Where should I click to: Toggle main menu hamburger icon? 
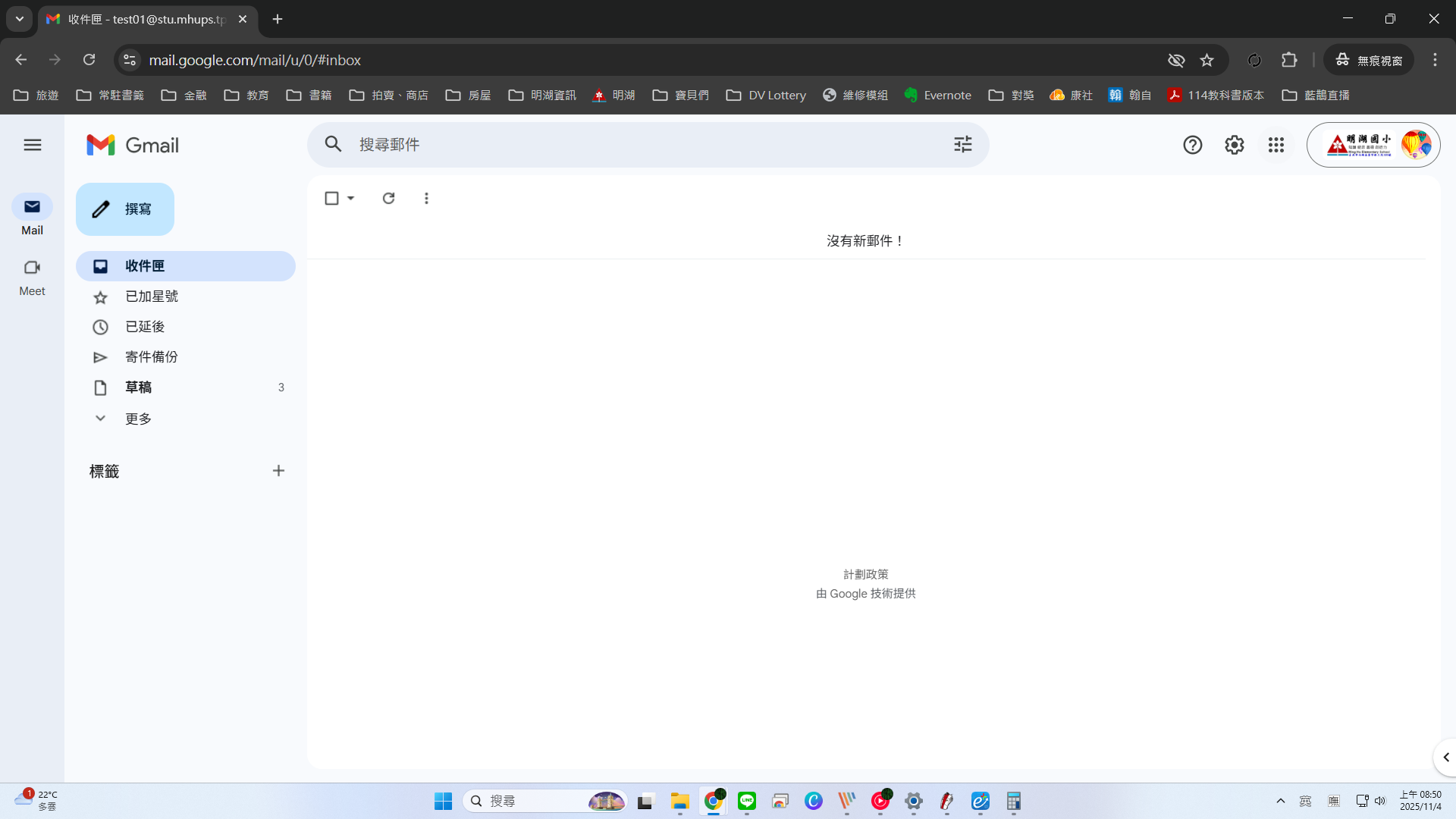[32, 145]
